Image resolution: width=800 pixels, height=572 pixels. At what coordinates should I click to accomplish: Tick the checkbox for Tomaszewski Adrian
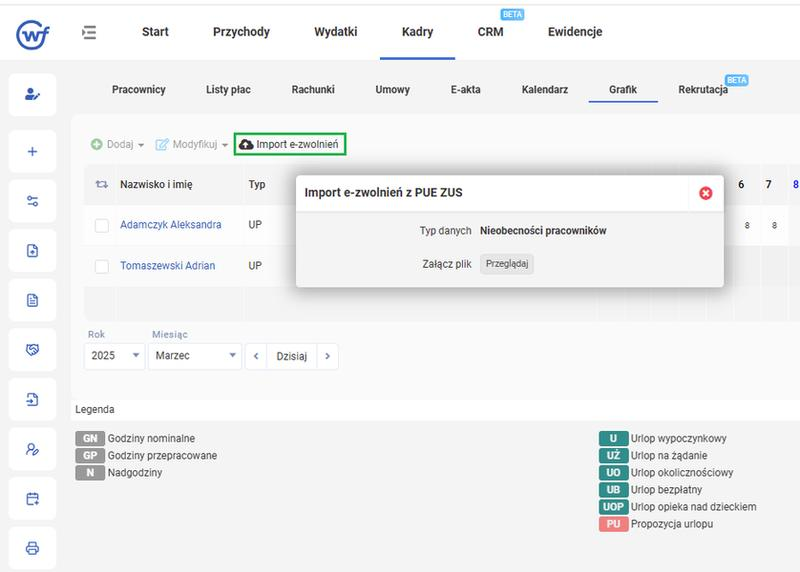coord(102,266)
